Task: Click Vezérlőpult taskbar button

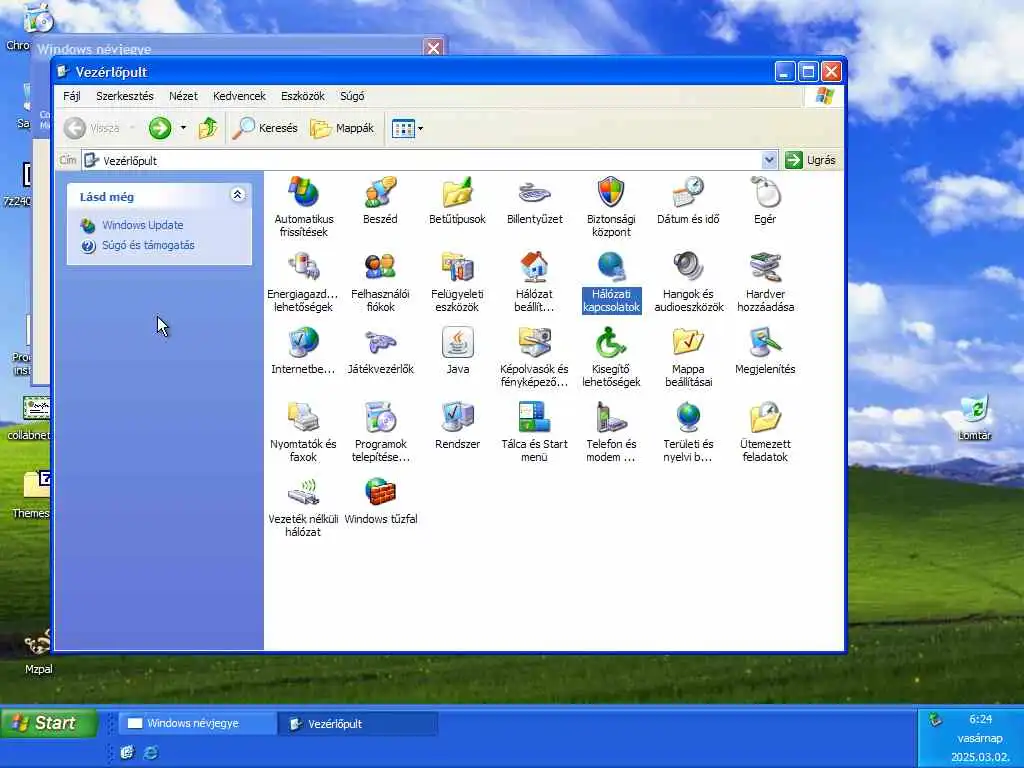Action: pos(359,723)
